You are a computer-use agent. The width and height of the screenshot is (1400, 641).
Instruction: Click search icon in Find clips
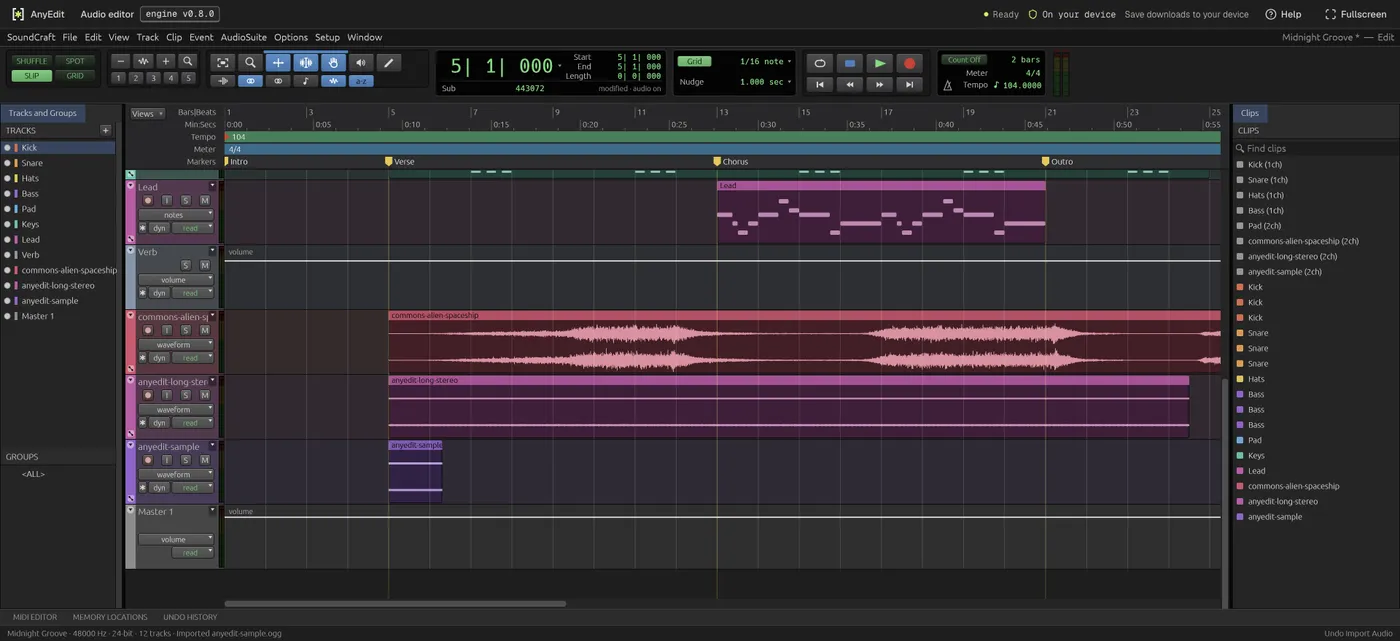[1241, 148]
